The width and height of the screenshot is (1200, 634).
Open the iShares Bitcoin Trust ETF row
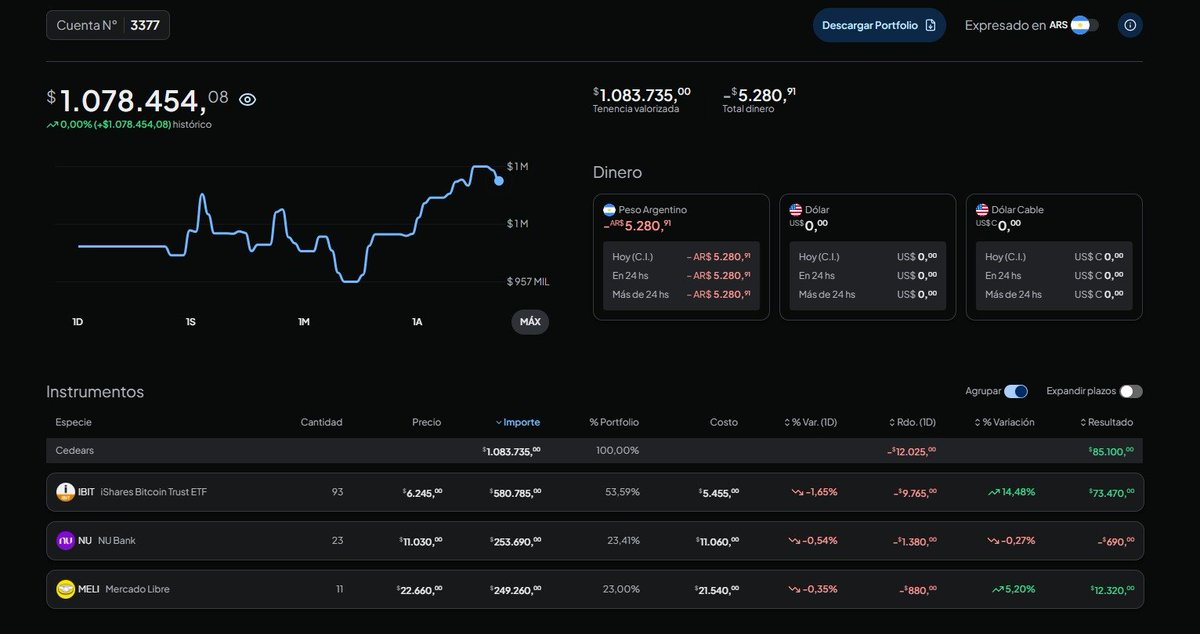click(x=594, y=492)
